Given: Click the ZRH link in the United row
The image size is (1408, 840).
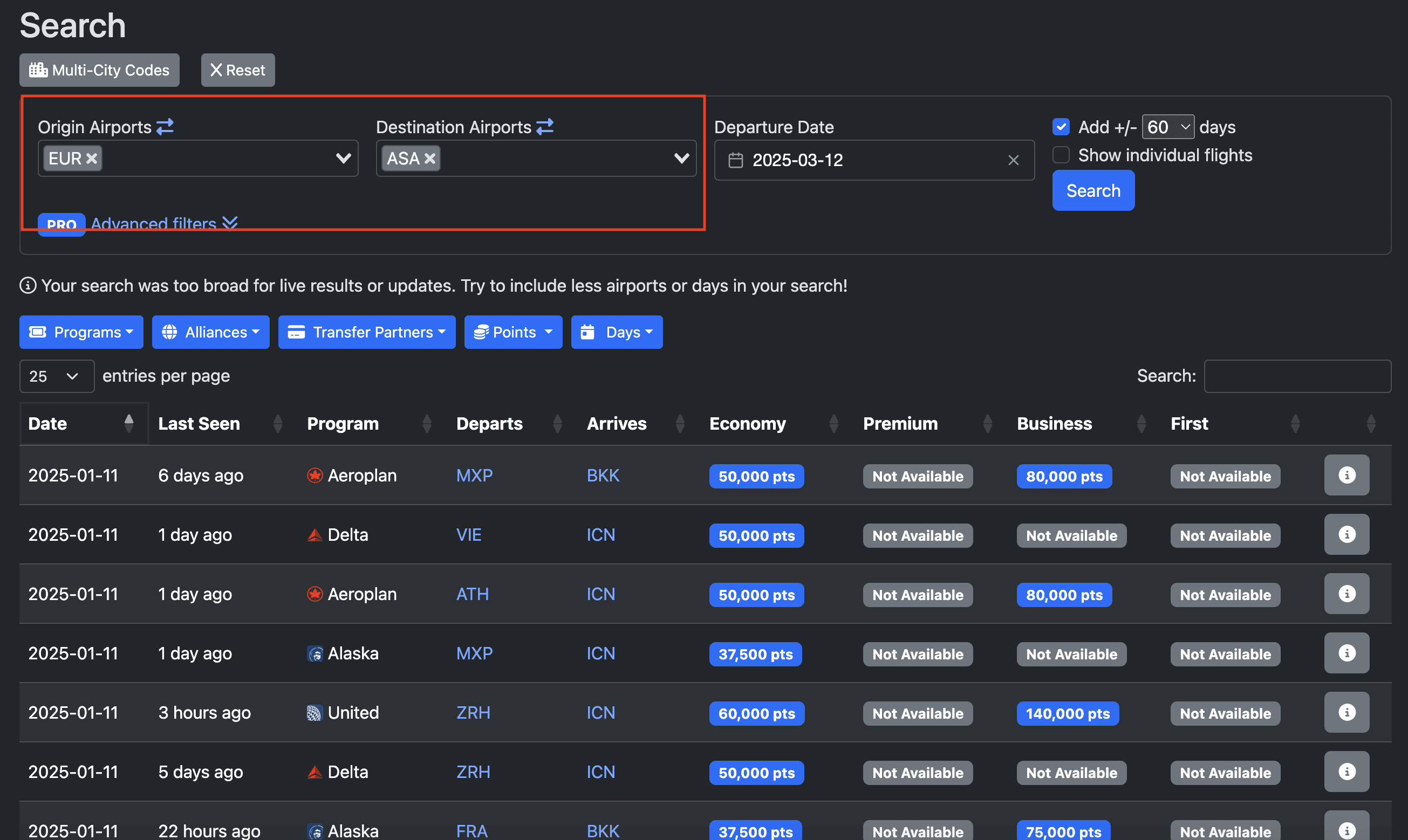Looking at the screenshot, I should pos(473,713).
